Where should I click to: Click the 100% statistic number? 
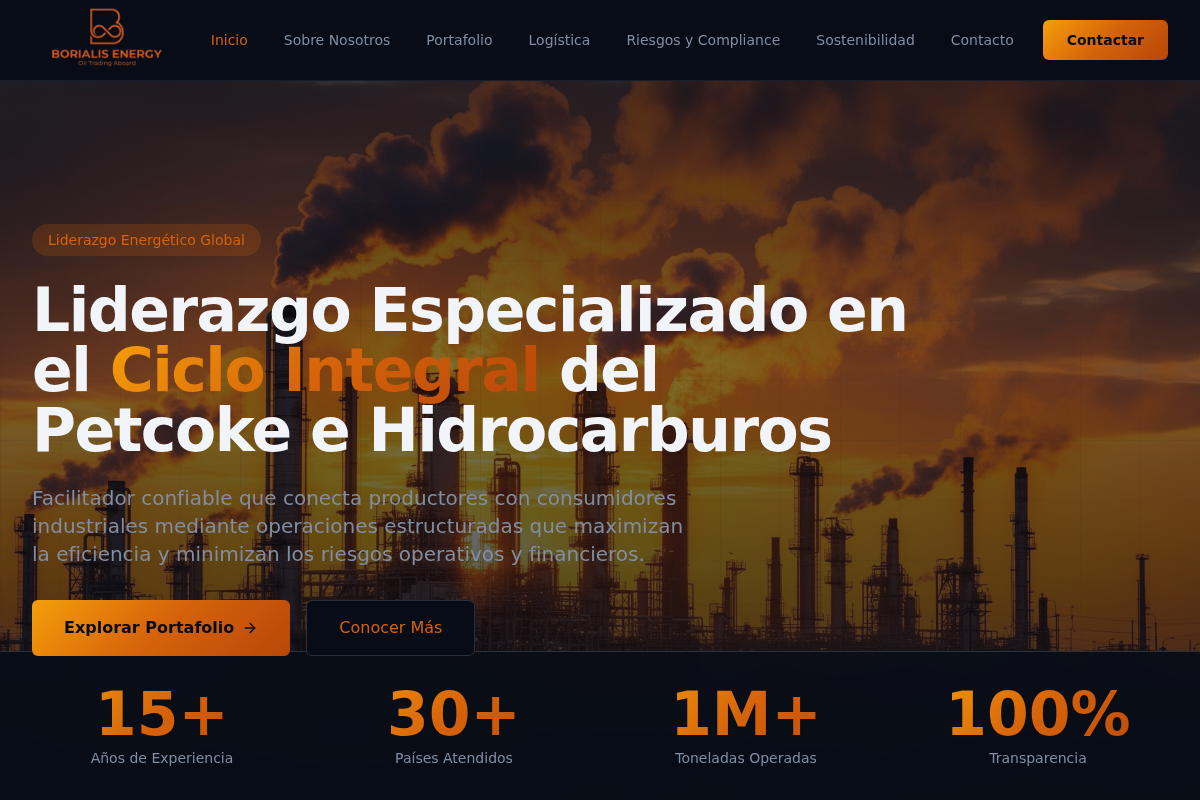point(1037,714)
